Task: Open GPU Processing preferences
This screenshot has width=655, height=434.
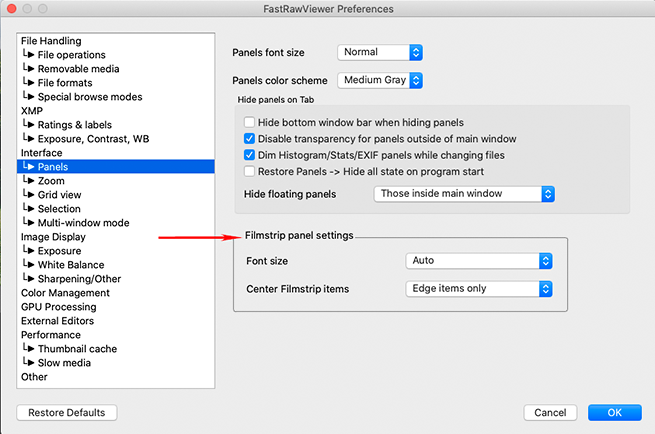Action: tap(58, 307)
